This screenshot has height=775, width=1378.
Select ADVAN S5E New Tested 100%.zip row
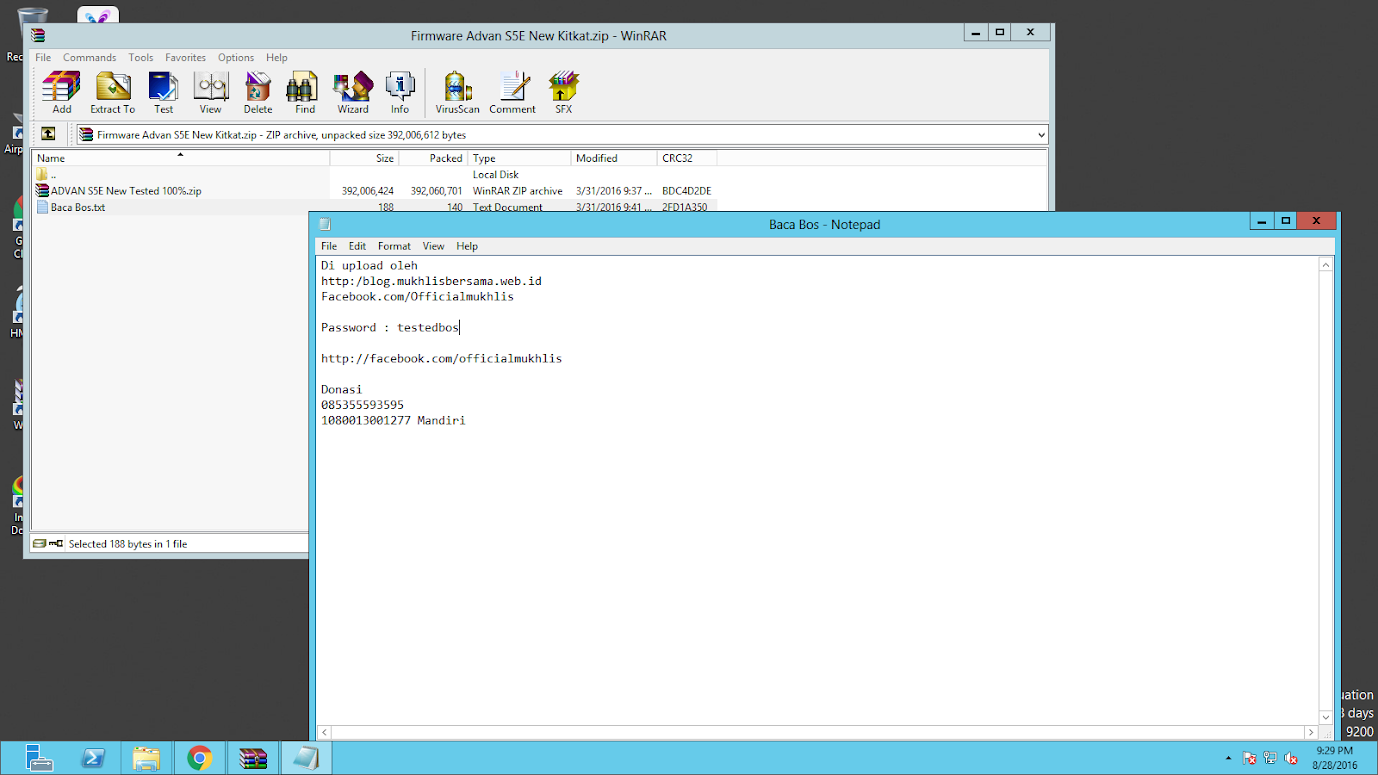click(375, 191)
